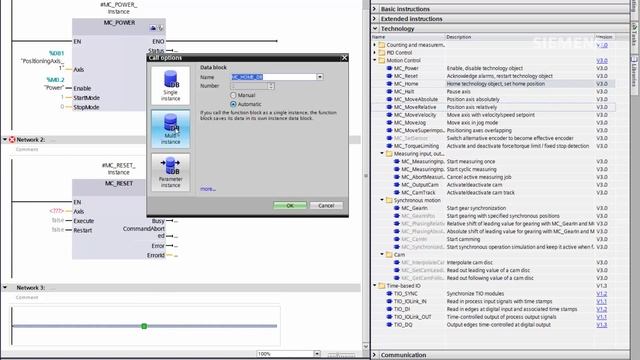Click the Motion Control folder icon
This screenshot has height=360, width=640.
tap(382, 60)
